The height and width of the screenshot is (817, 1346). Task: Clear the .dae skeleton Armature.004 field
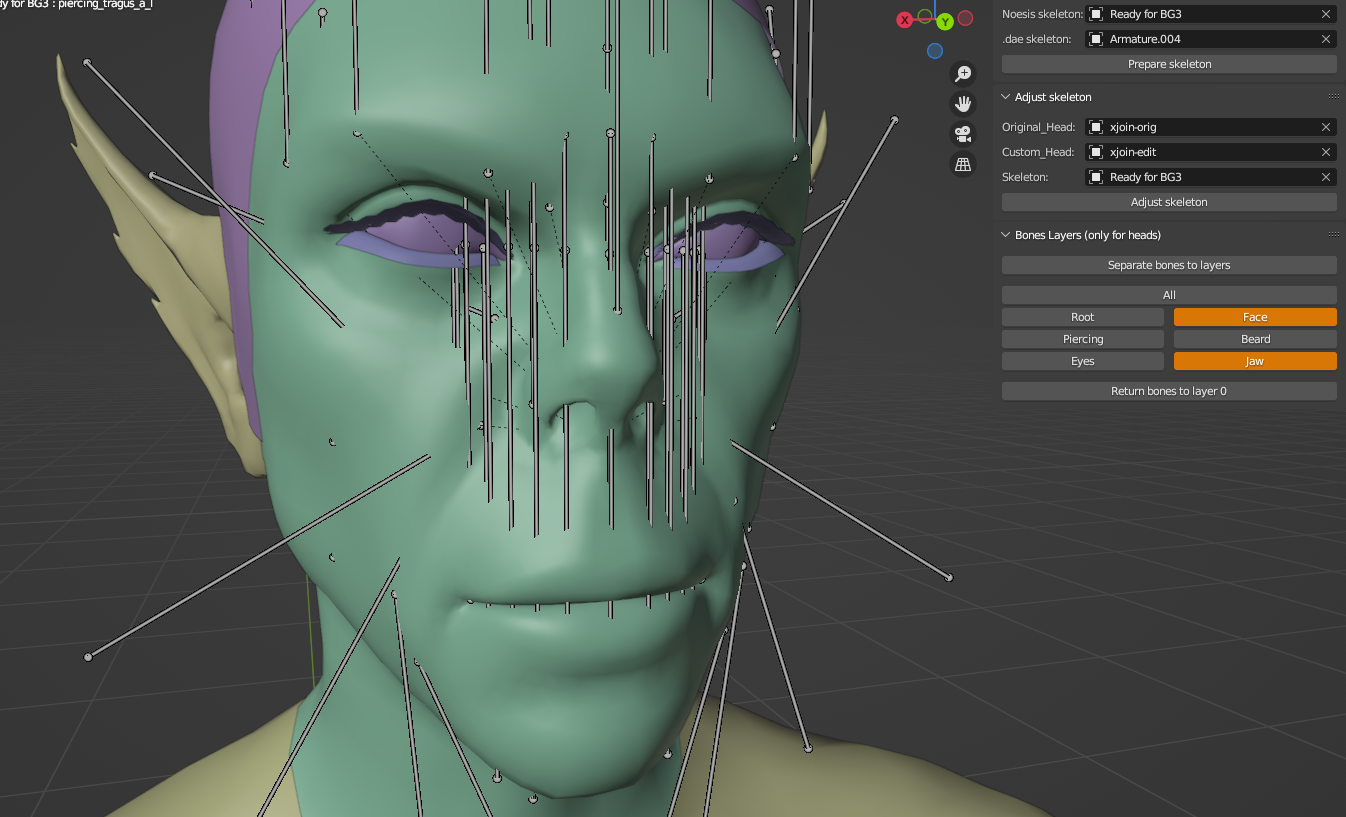[1326, 39]
